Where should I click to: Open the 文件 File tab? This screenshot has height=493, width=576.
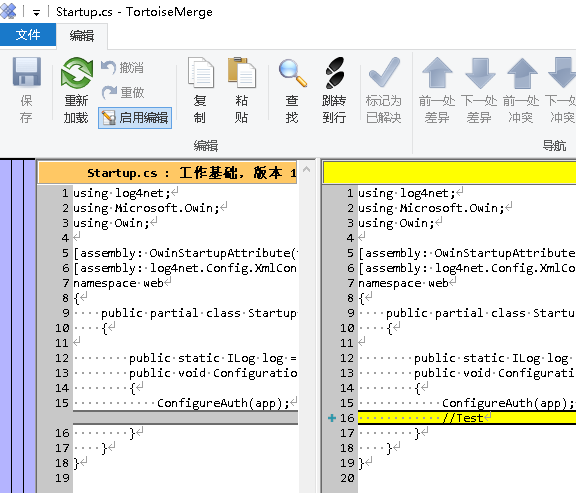tap(28, 35)
